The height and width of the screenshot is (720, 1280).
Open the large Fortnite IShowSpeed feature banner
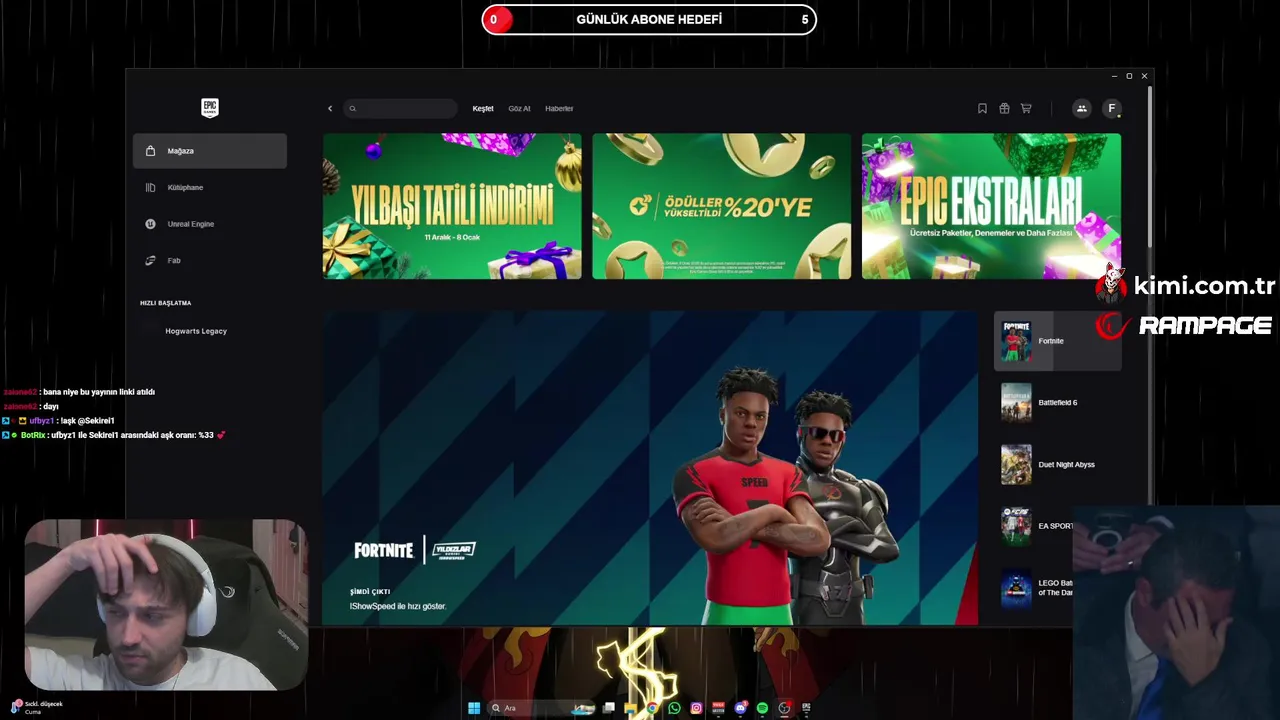(x=650, y=468)
